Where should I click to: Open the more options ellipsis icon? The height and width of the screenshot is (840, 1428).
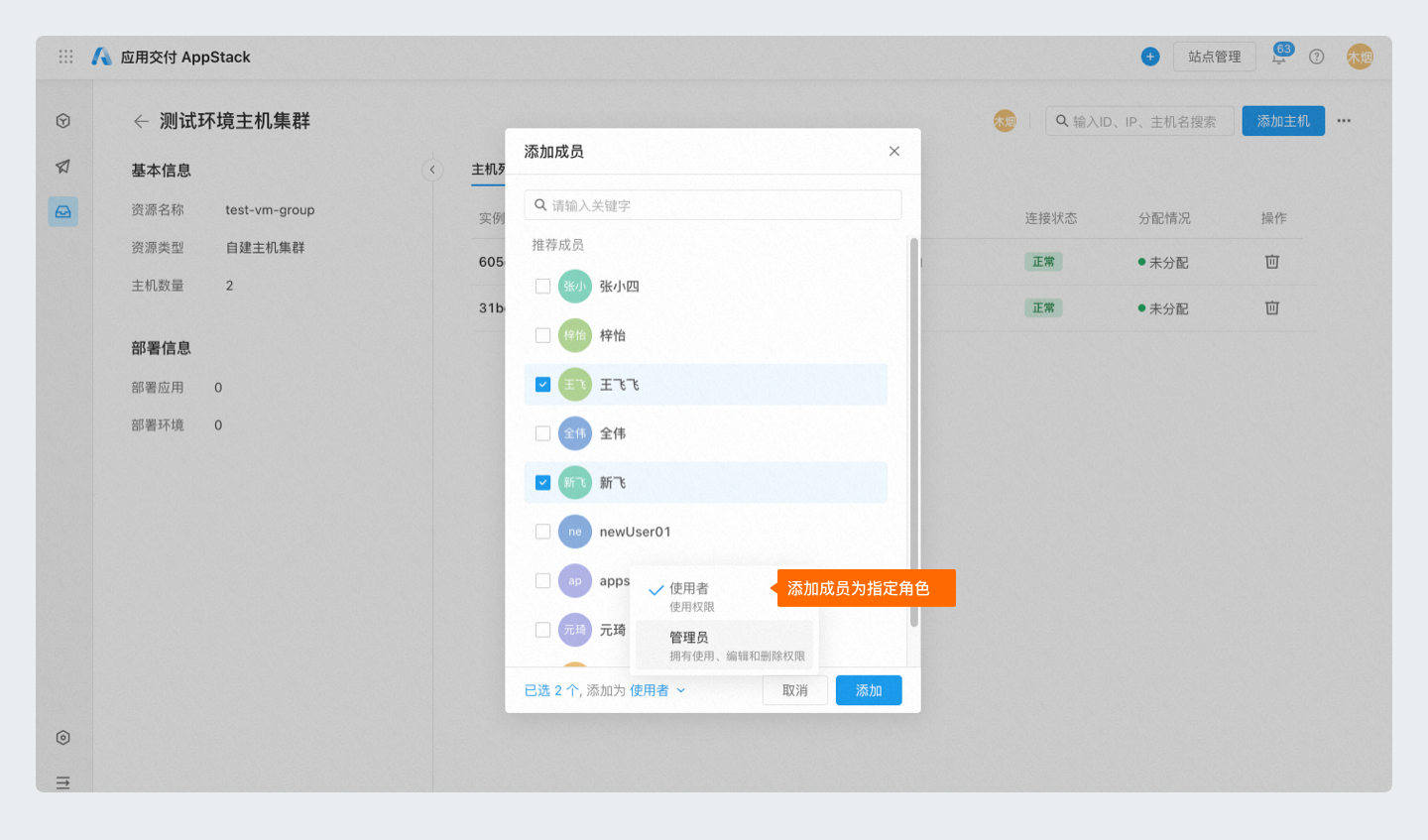pyautogui.click(x=1344, y=121)
